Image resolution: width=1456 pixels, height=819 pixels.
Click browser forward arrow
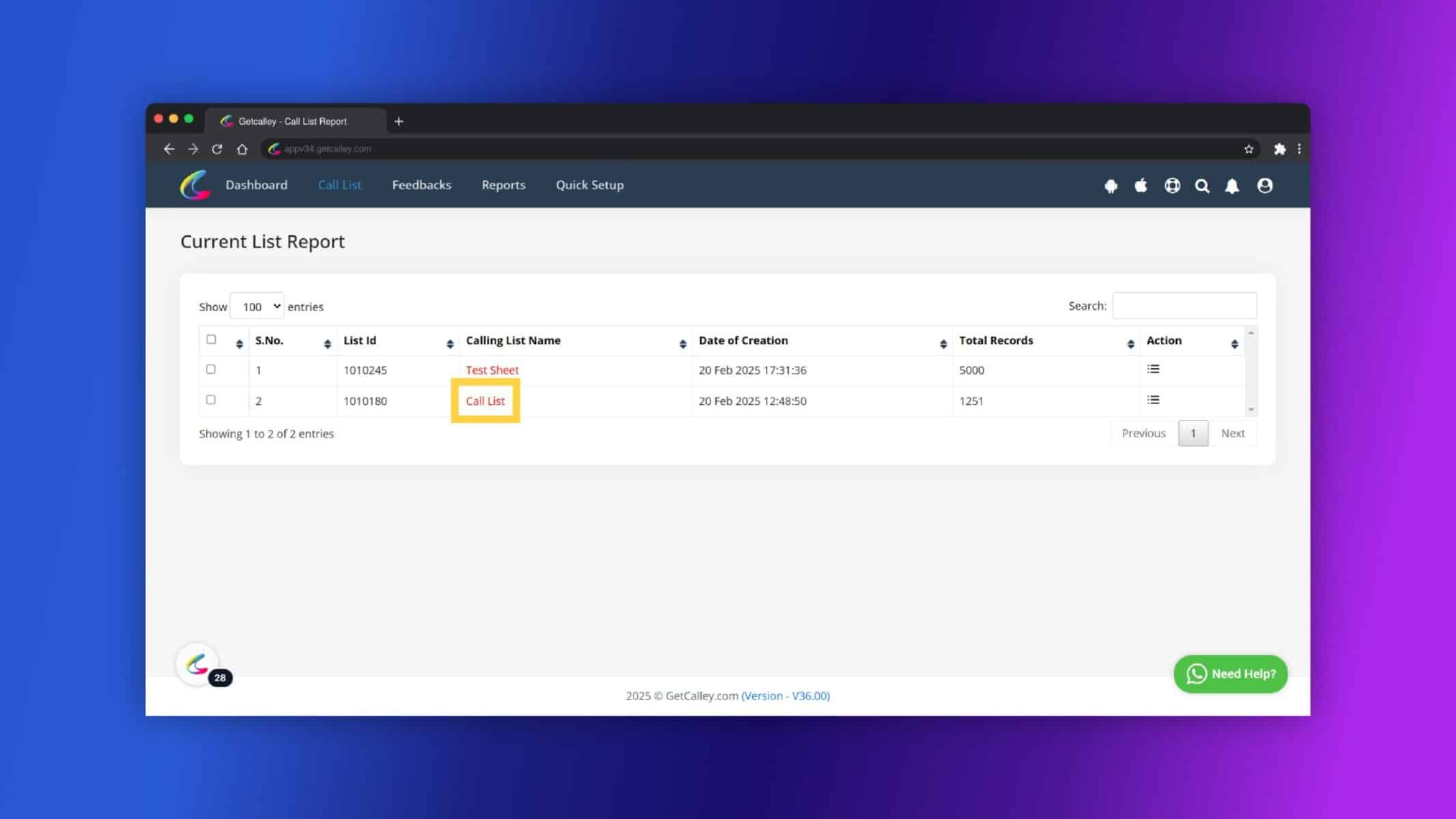click(193, 149)
